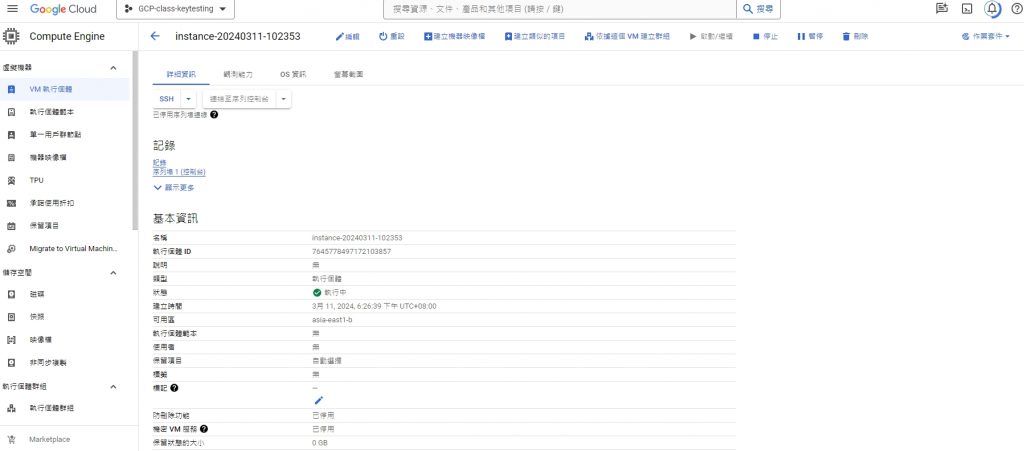This screenshot has width=1024, height=451.
Task: Collapse the 儲存空間 sidebar section
Action: tap(112, 272)
